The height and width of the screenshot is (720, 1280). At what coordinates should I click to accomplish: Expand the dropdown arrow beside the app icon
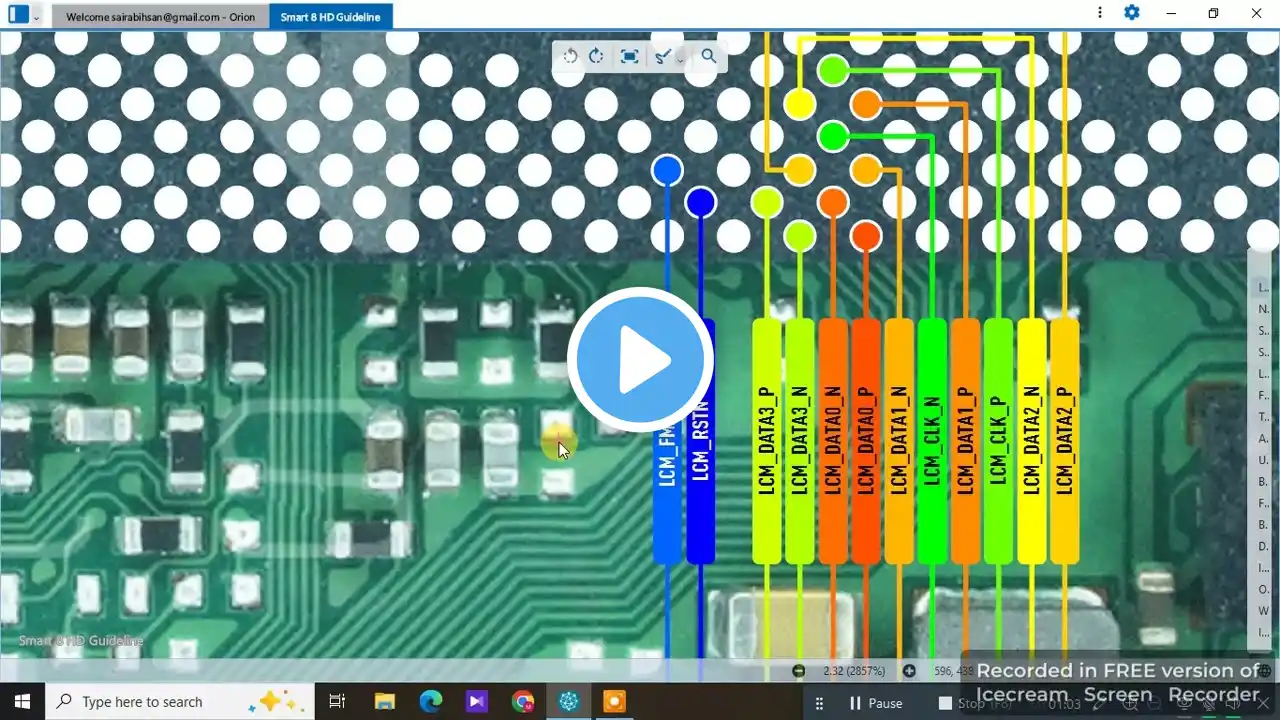point(37,16)
